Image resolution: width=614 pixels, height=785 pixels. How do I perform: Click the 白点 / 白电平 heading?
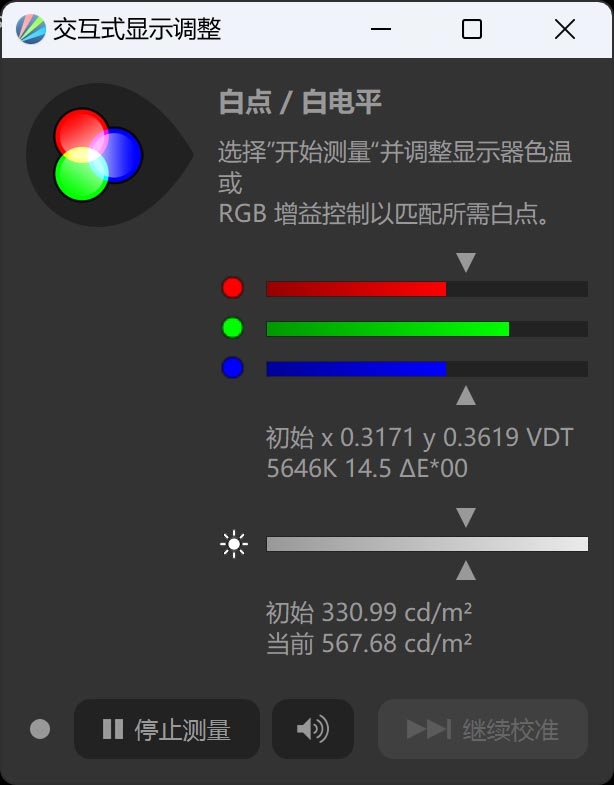(300, 102)
